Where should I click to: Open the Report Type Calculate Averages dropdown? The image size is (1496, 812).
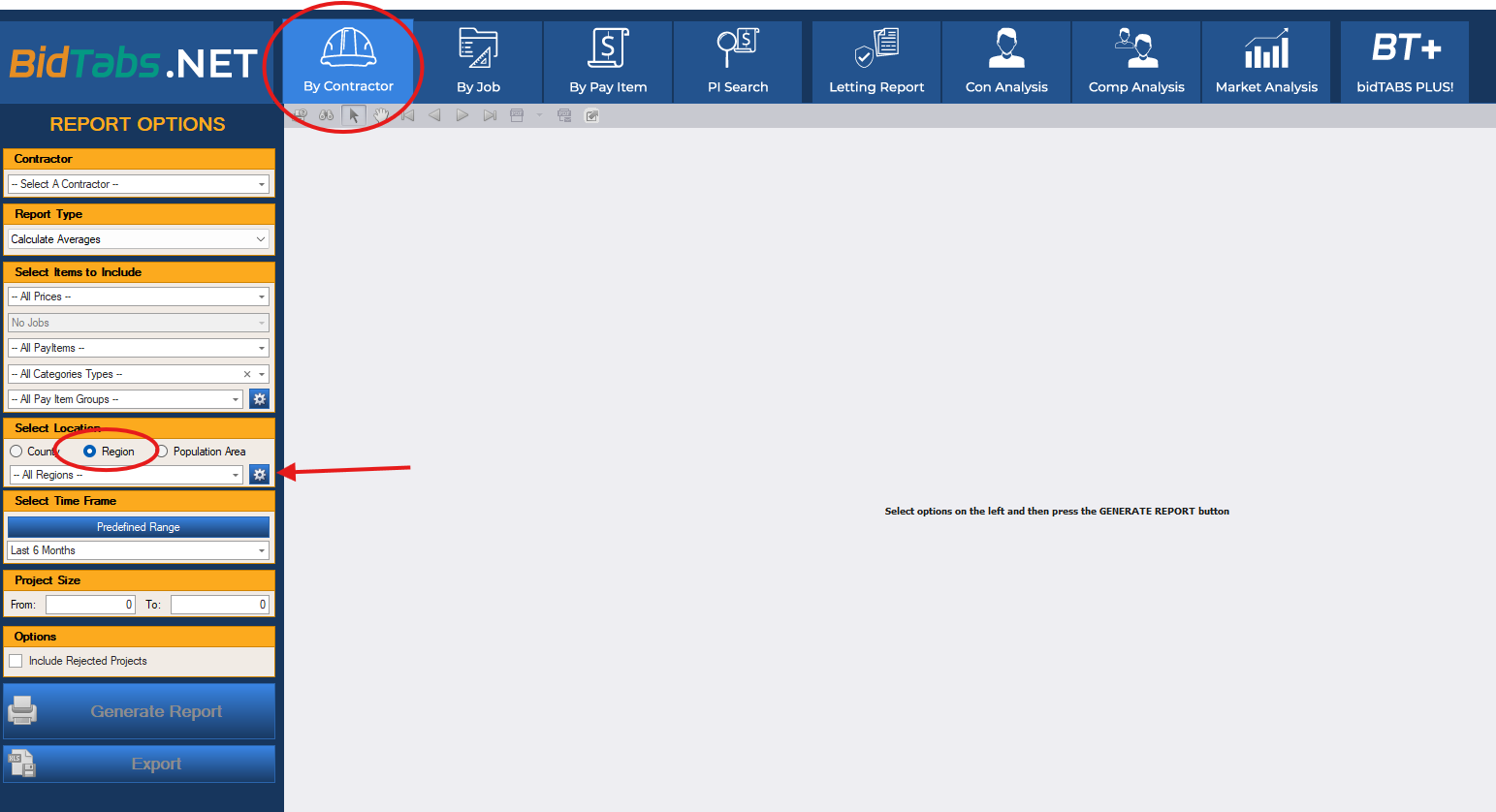point(139,239)
